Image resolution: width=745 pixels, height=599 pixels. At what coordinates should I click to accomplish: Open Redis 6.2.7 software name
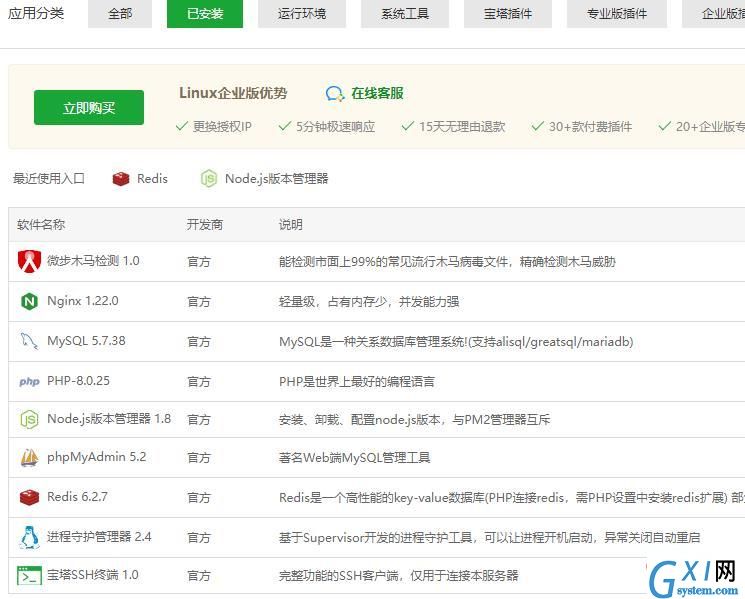(x=77, y=497)
